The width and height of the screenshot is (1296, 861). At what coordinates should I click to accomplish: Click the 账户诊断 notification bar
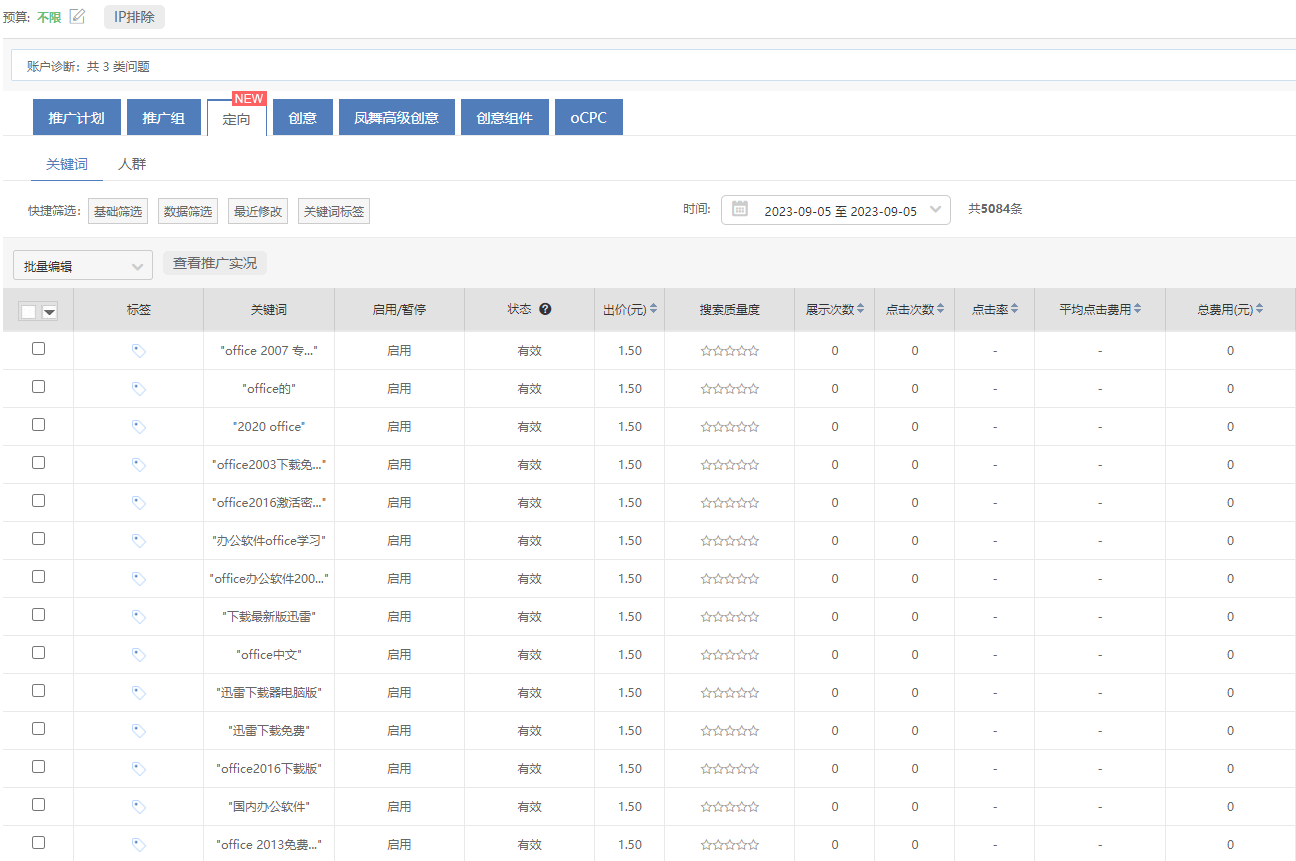(650, 67)
